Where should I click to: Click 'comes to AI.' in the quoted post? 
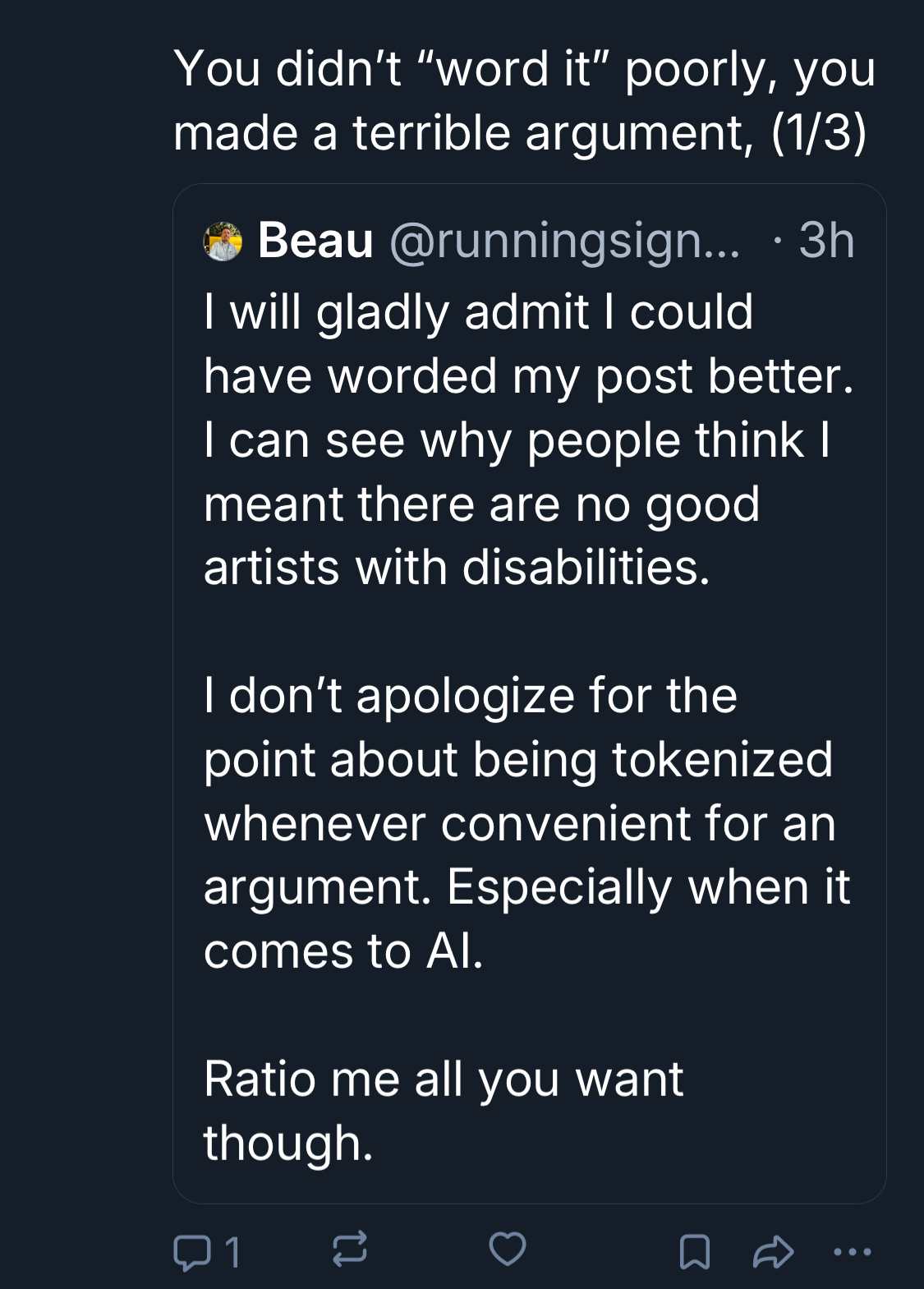343,951
